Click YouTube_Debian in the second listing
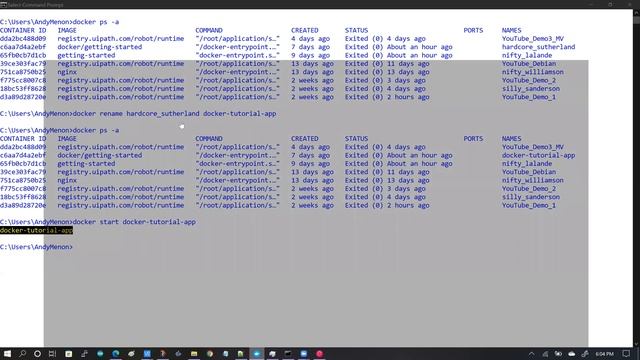This screenshot has height=360, width=640. click(529, 172)
